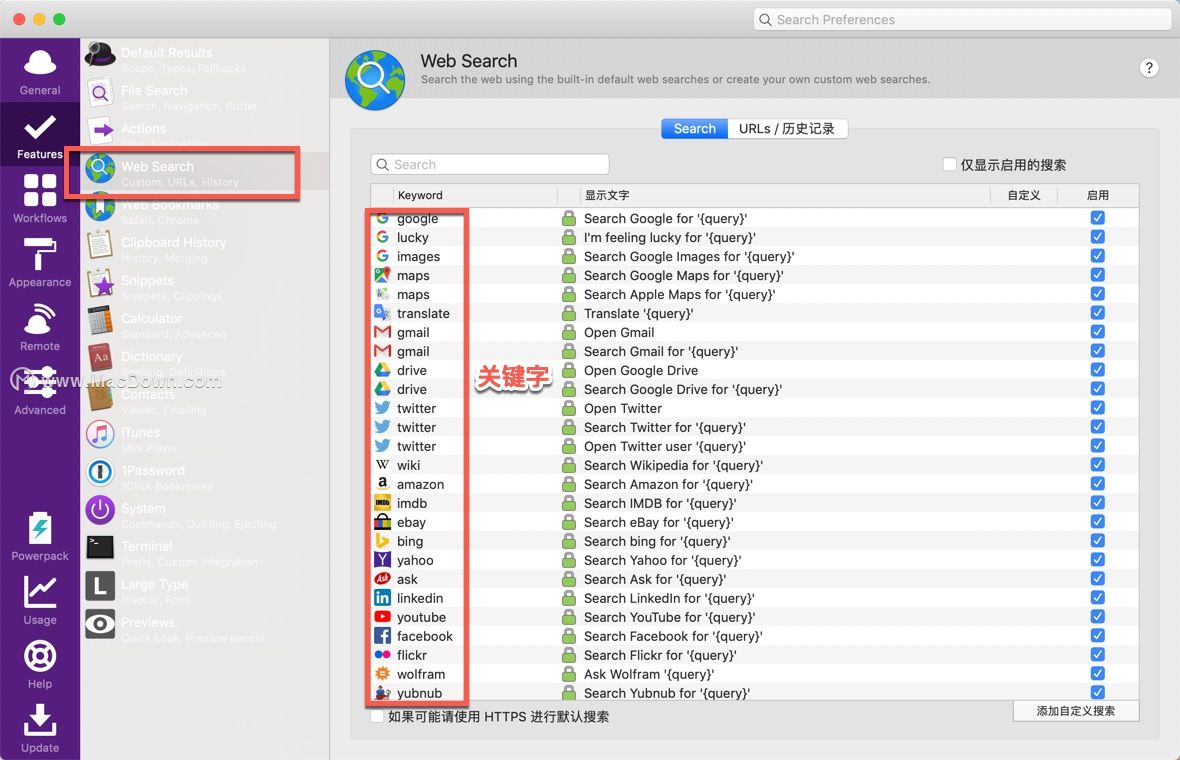Select the Web Search feature
Viewport: 1180px width, 760px height.
coord(205,173)
